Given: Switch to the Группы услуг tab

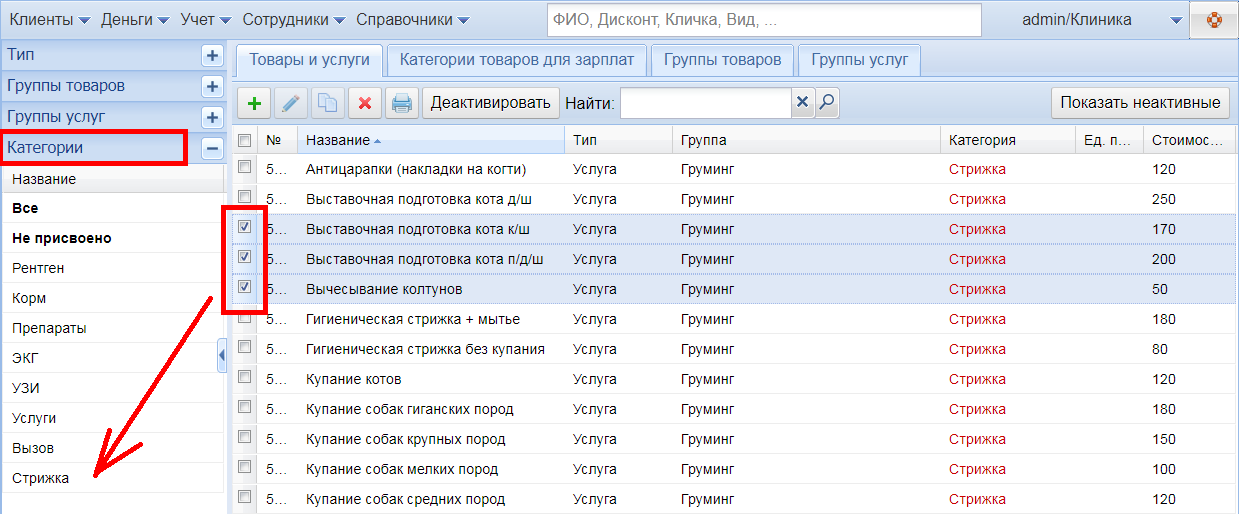Looking at the screenshot, I should (x=859, y=60).
